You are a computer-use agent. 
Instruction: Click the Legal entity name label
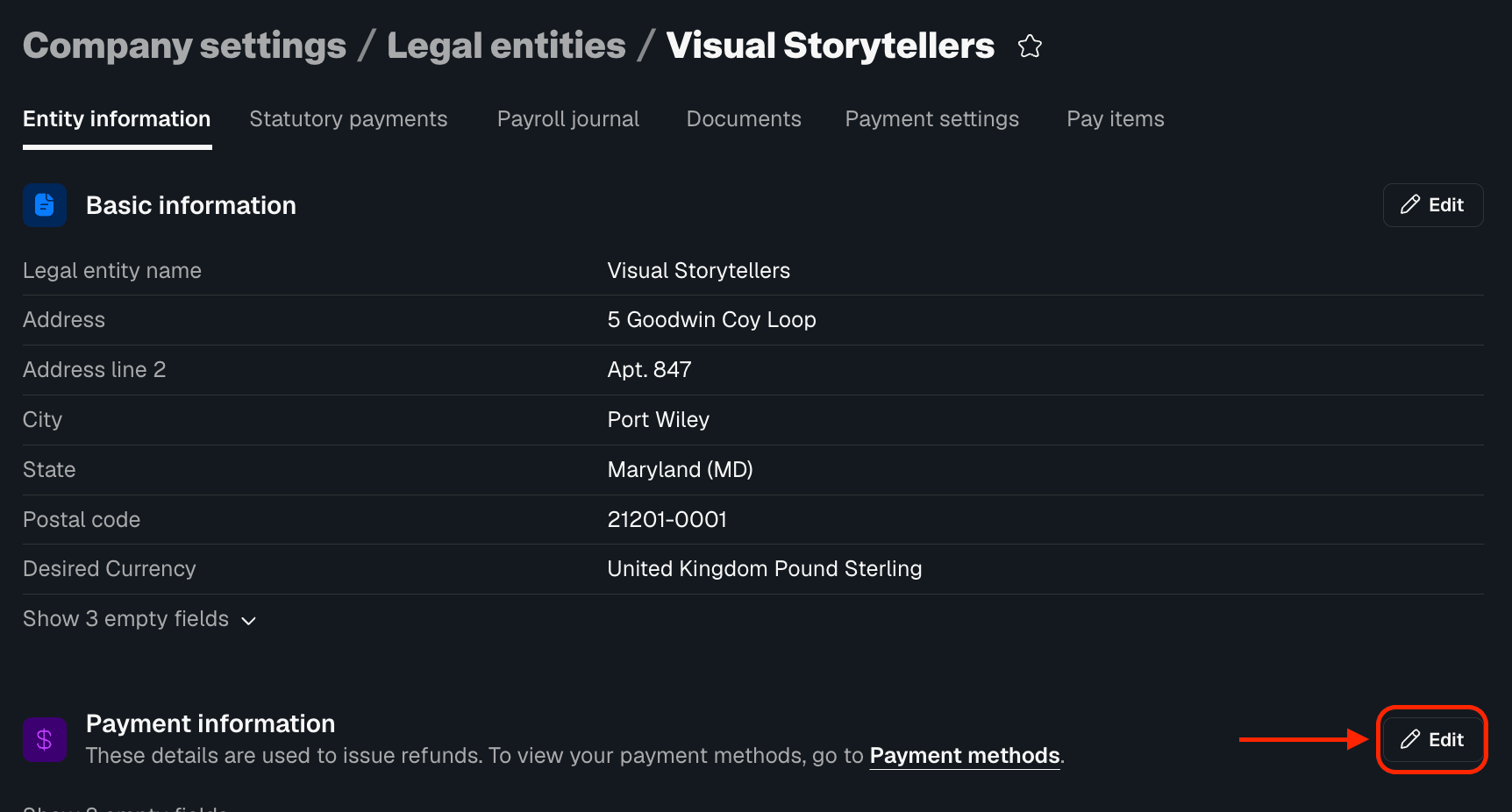pos(112,271)
